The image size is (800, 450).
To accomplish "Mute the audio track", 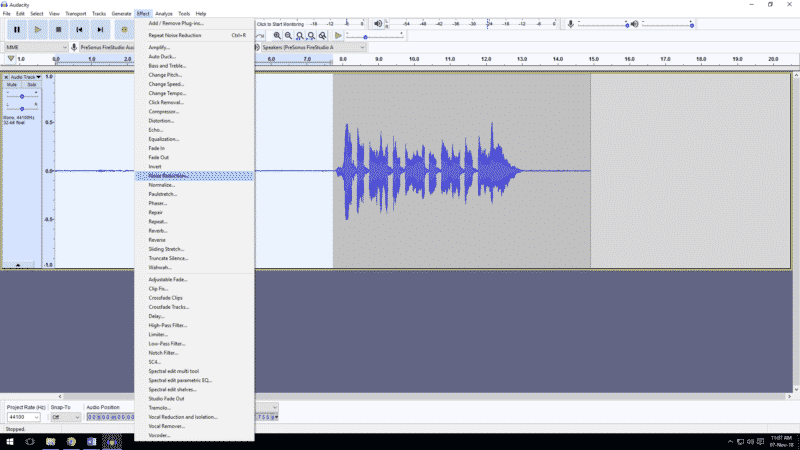I will tap(12, 85).
